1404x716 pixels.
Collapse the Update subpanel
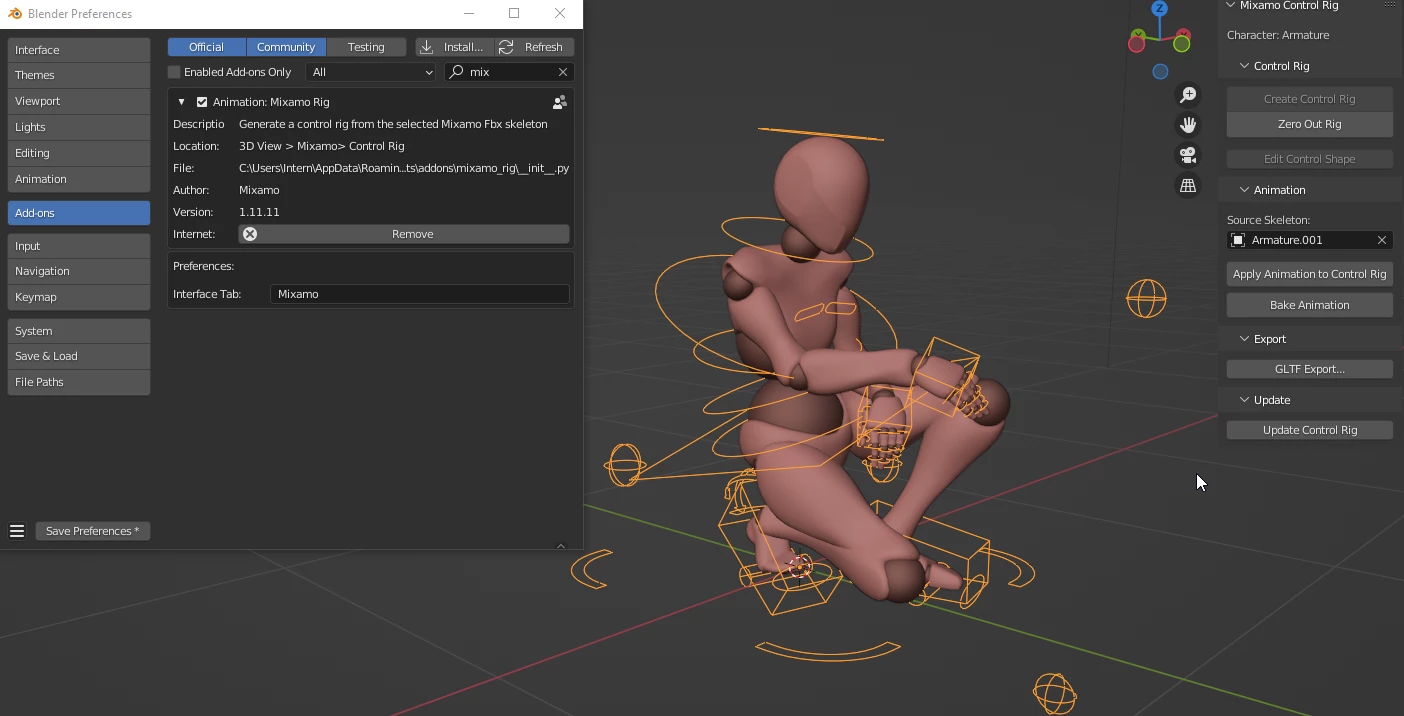(1245, 400)
